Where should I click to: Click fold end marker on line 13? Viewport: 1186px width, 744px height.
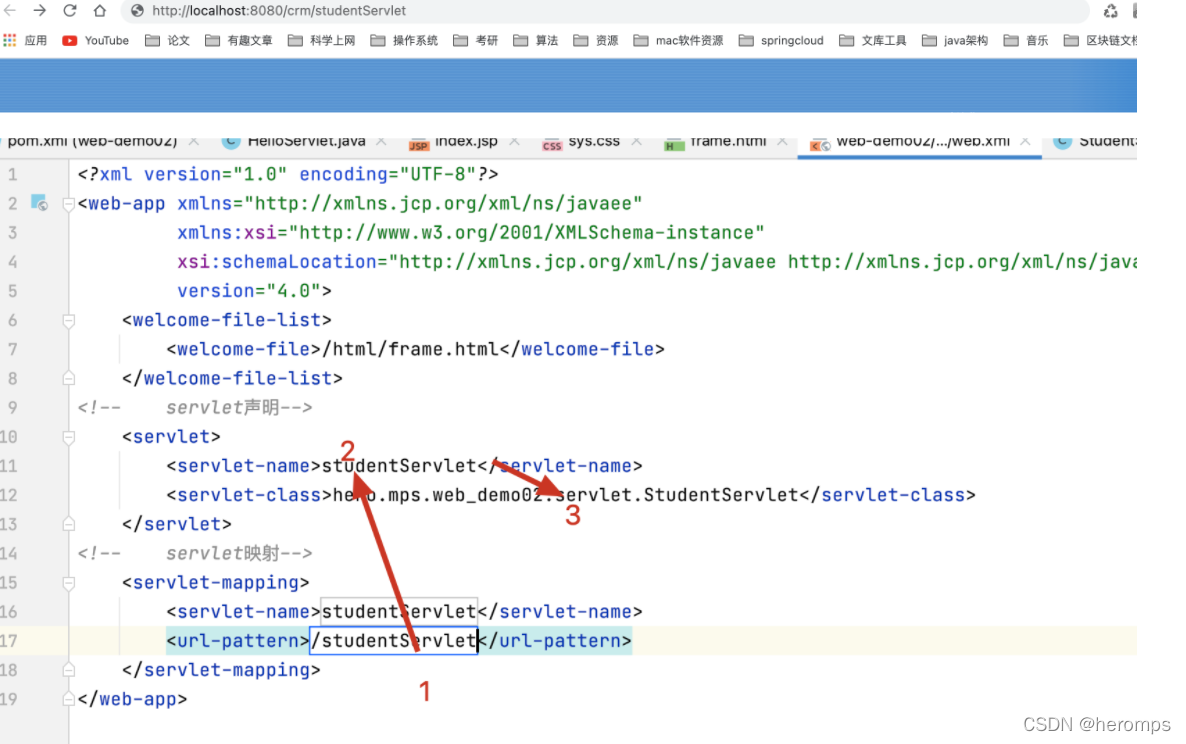coord(68,524)
